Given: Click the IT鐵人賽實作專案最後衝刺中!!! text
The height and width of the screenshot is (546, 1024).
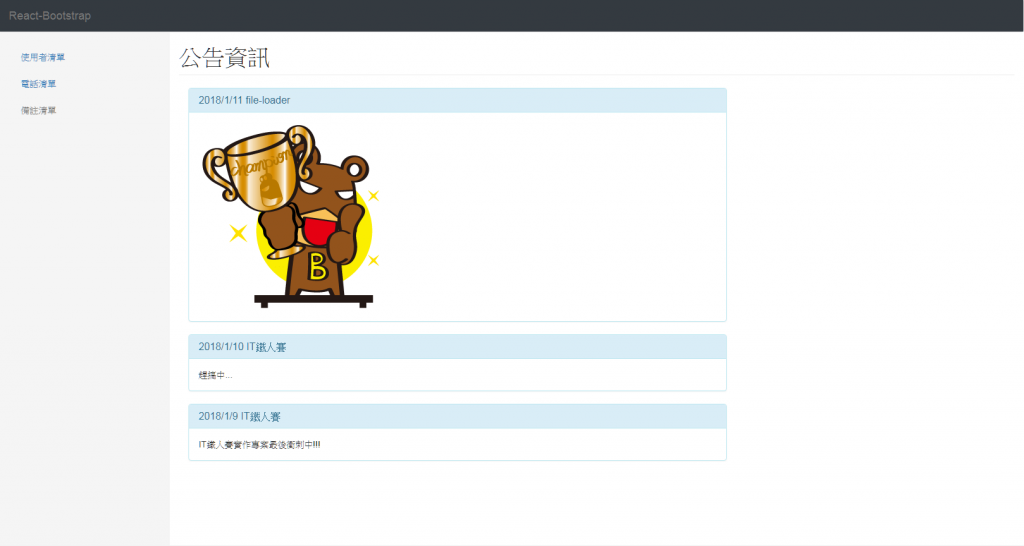Looking at the screenshot, I should (259, 445).
